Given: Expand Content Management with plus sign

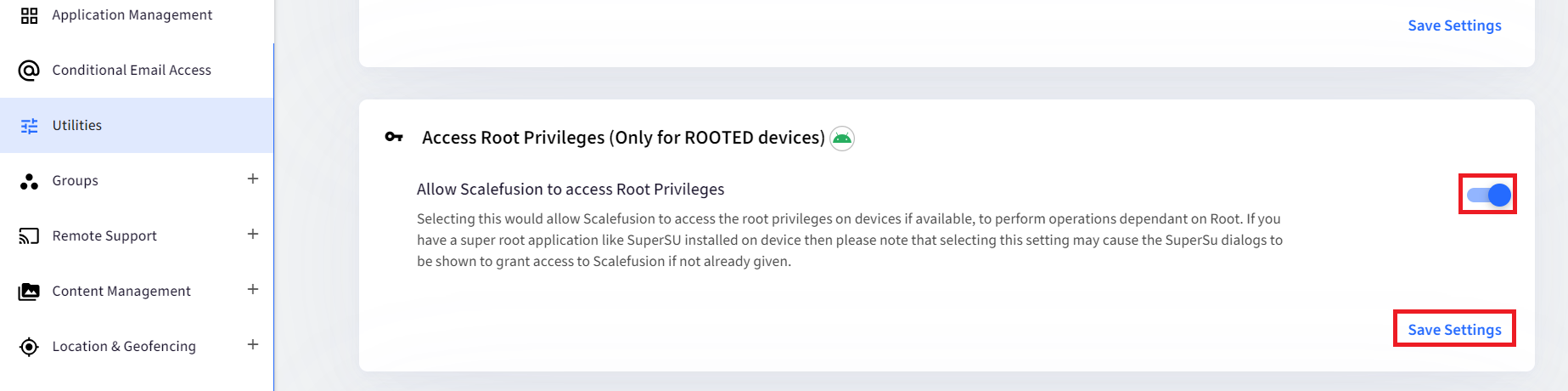Looking at the screenshot, I should [x=253, y=289].
